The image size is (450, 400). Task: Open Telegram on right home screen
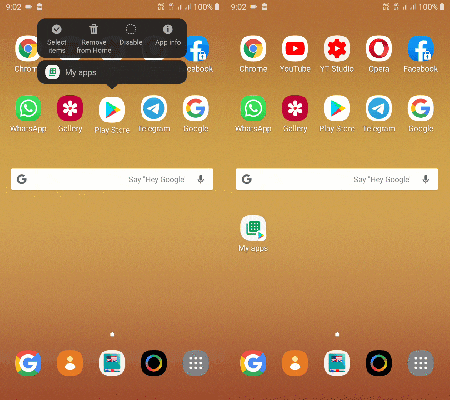click(x=379, y=108)
